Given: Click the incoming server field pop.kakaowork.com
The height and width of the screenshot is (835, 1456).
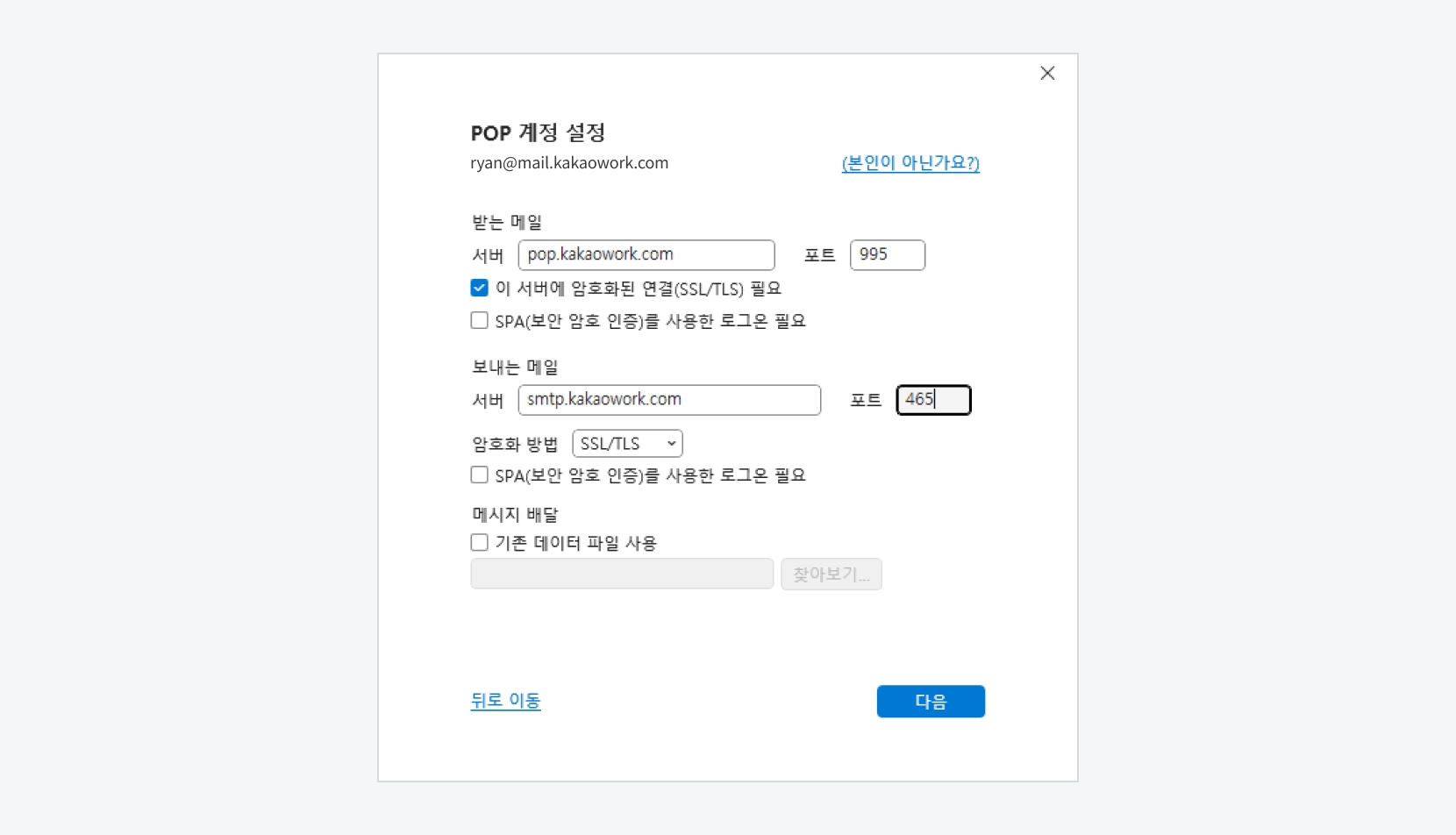Looking at the screenshot, I should click(646, 255).
